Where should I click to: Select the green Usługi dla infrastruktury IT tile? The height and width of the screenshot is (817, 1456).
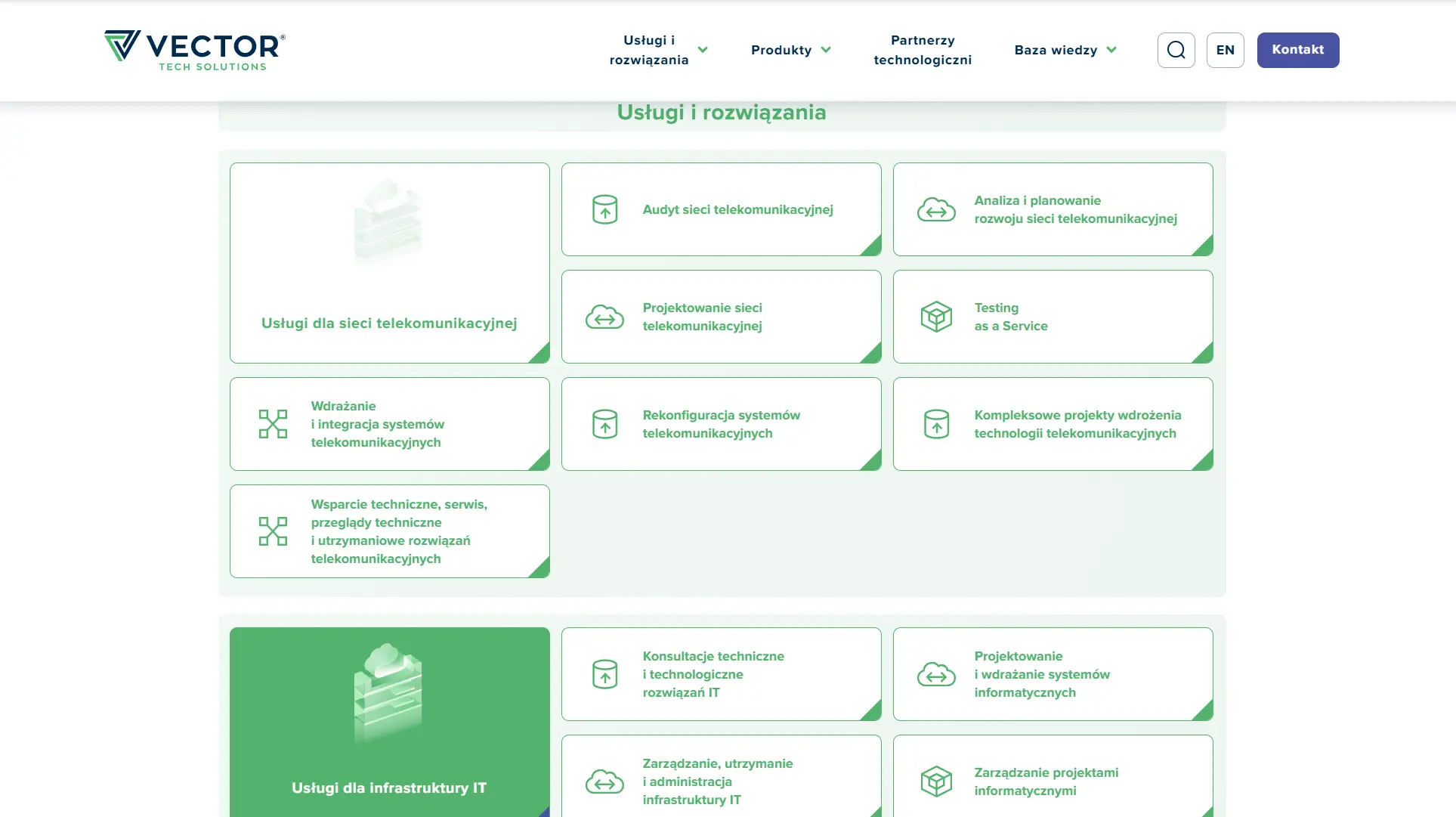[389, 722]
